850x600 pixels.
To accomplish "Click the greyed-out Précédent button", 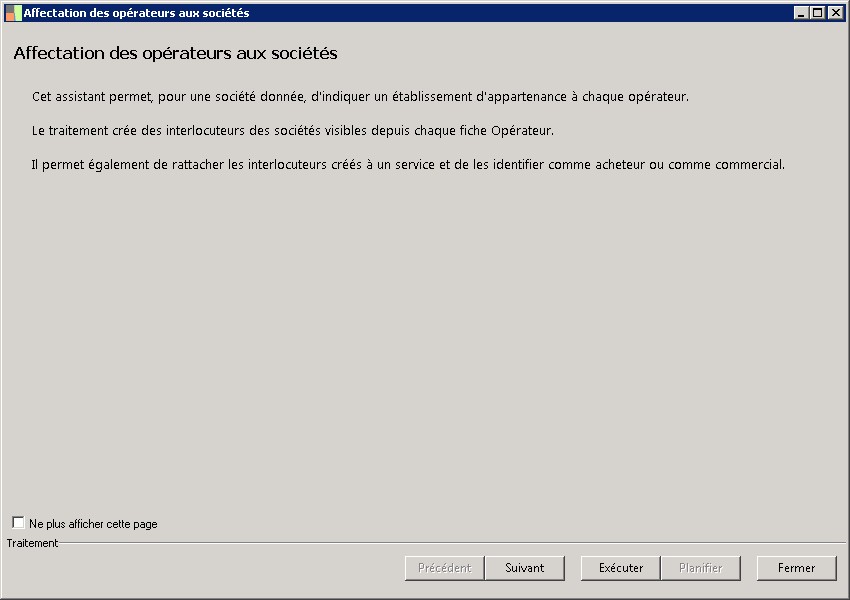I will coord(445,568).
